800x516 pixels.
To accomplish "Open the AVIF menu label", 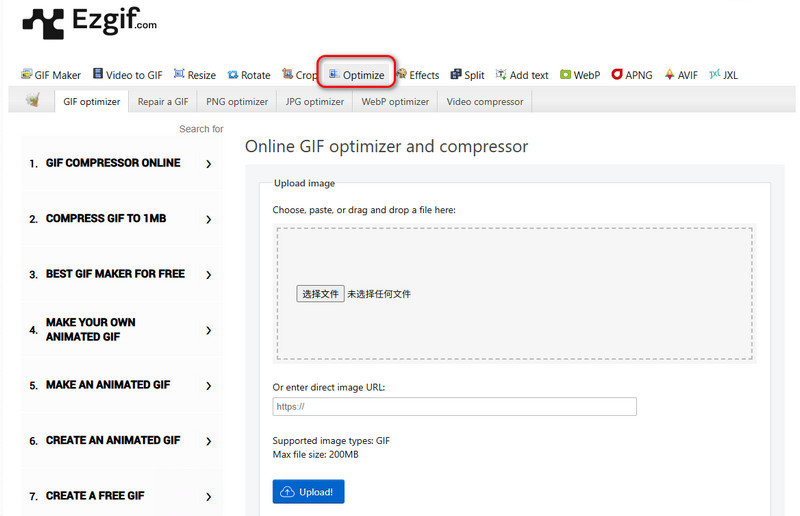I will point(688,76).
